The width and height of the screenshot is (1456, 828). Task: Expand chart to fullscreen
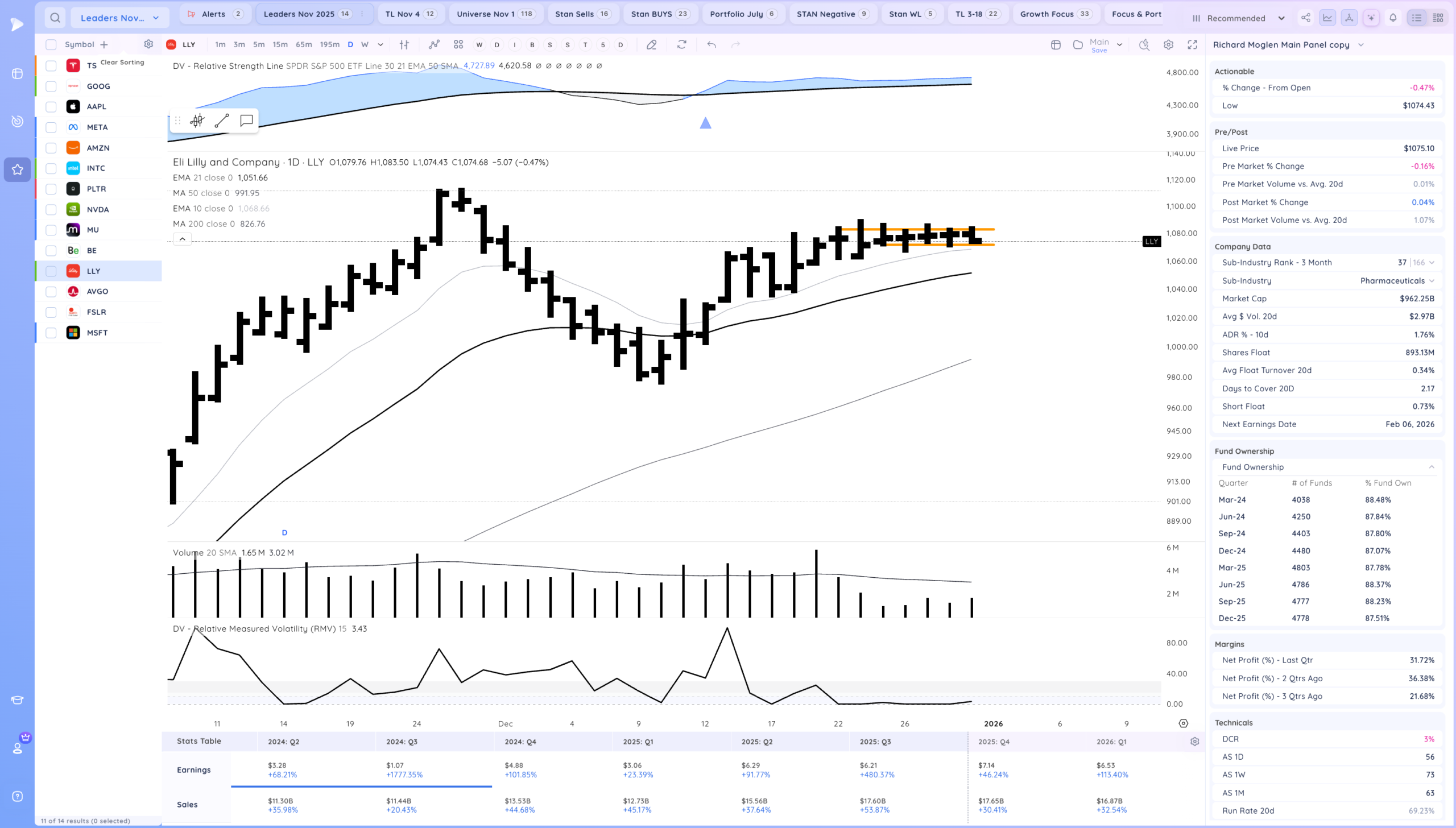coord(1192,44)
